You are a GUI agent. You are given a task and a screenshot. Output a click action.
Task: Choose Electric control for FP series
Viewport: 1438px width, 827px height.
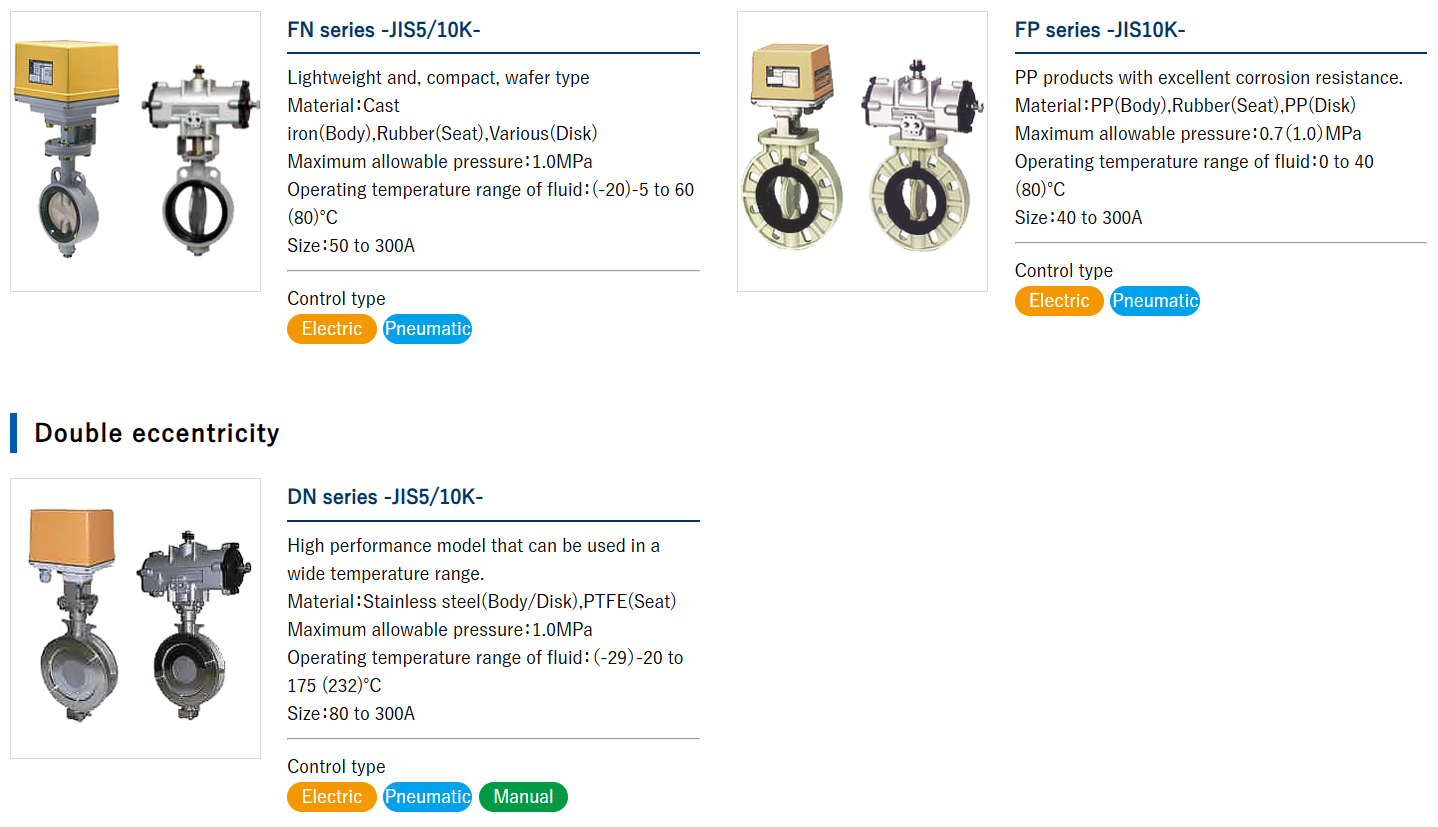[x=1059, y=301]
